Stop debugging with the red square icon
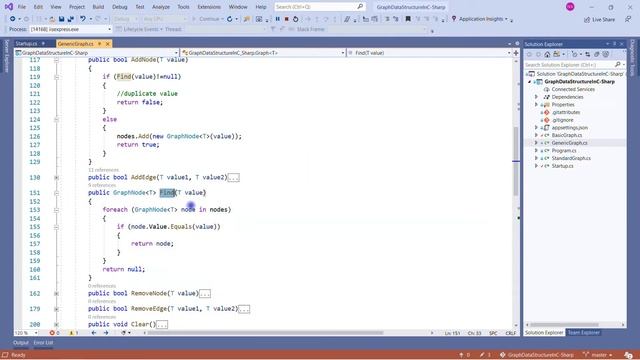Viewport: 640px width, 360px height. 287,19
